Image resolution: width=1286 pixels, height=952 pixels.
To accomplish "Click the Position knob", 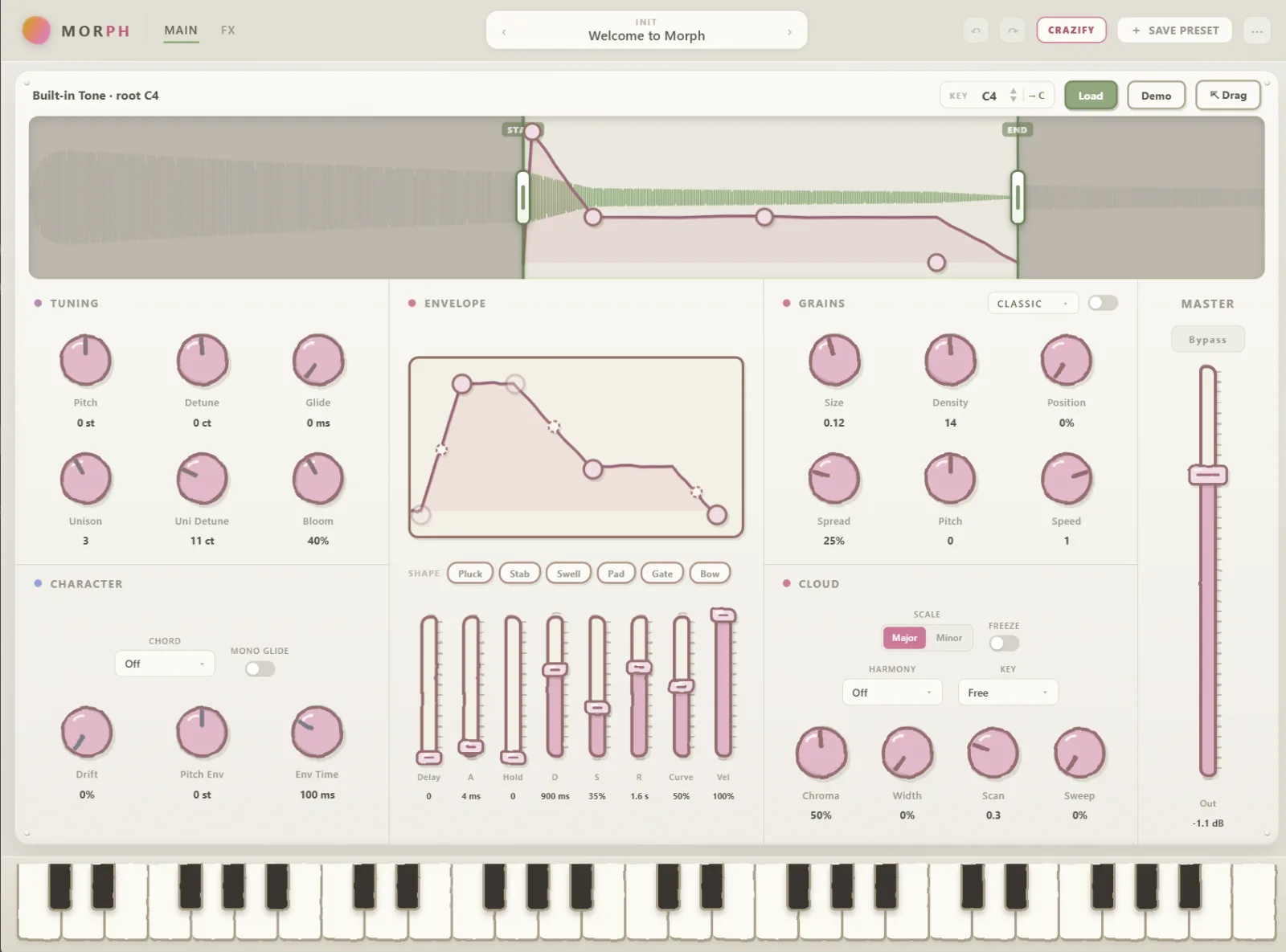I will (1067, 361).
